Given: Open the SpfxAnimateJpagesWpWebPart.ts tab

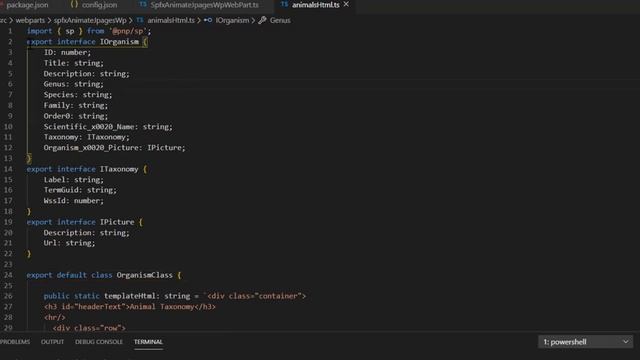Looking at the screenshot, I should (x=204, y=5).
